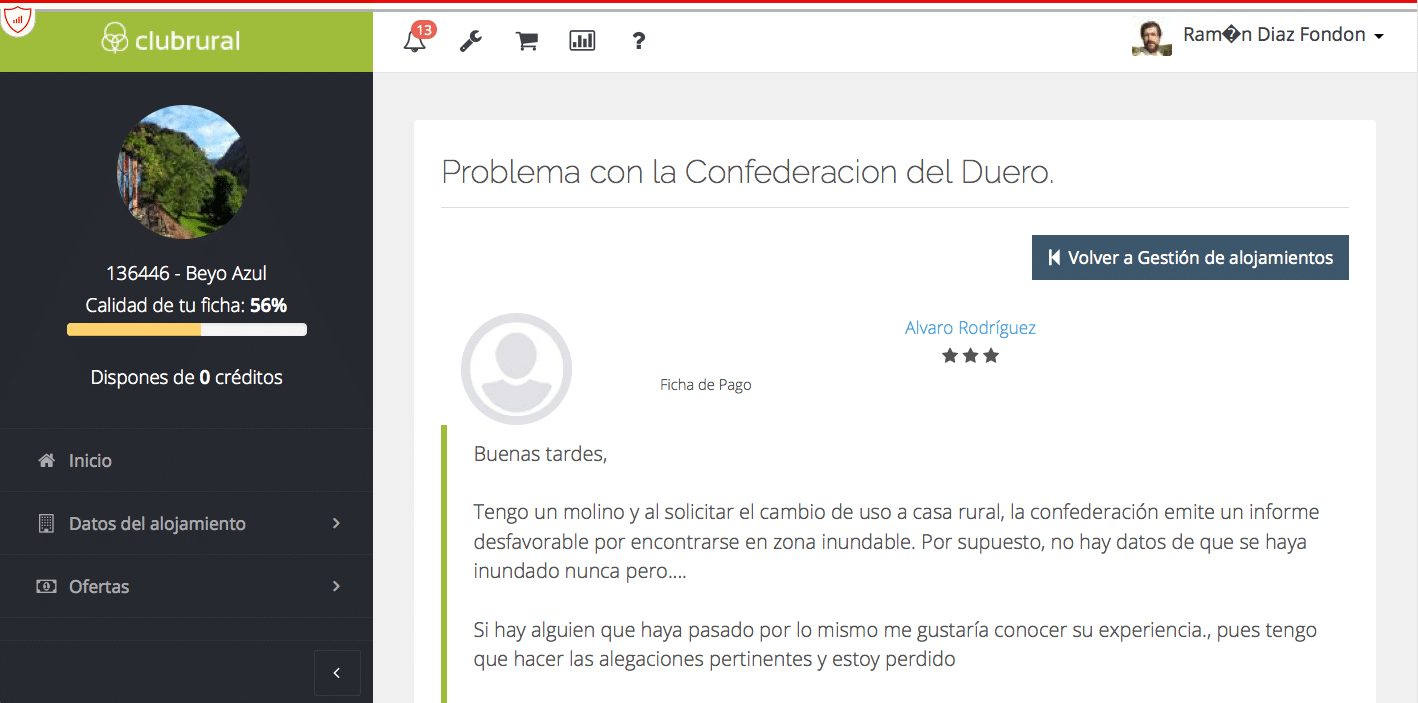Click the wrench settings icon
The image size is (1418, 703).
tap(470, 41)
